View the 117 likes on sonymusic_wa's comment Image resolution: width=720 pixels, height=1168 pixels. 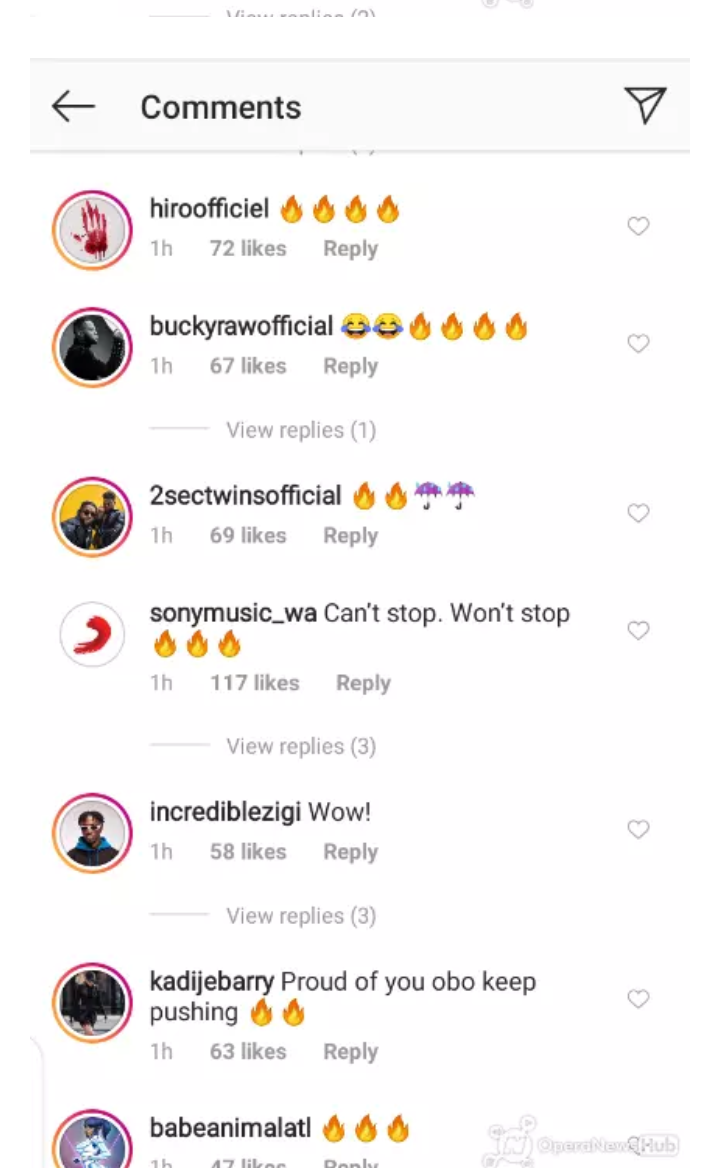[254, 683]
